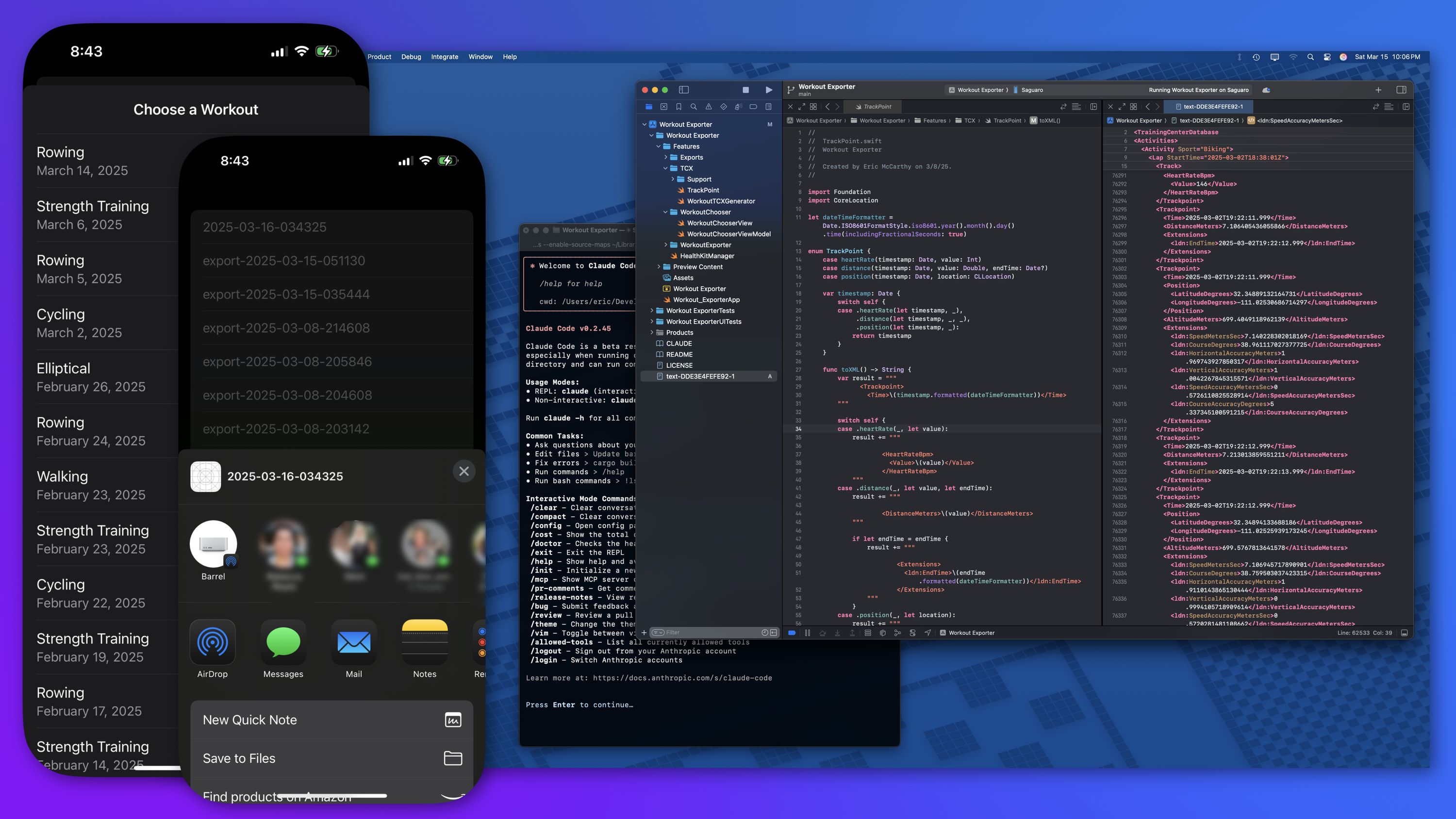Image resolution: width=1456 pixels, height=819 pixels.
Task: Click the Run button in Xcode
Action: point(769,90)
